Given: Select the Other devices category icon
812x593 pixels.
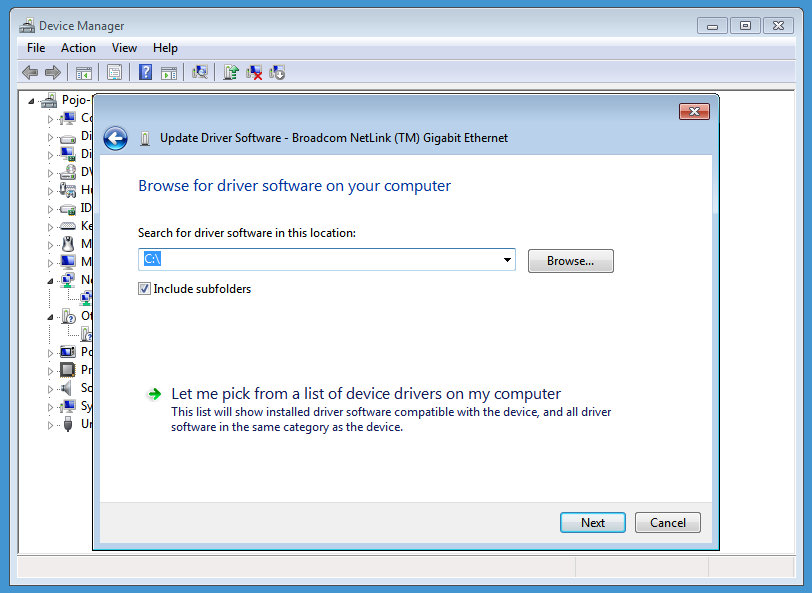Looking at the screenshot, I should point(68,316).
